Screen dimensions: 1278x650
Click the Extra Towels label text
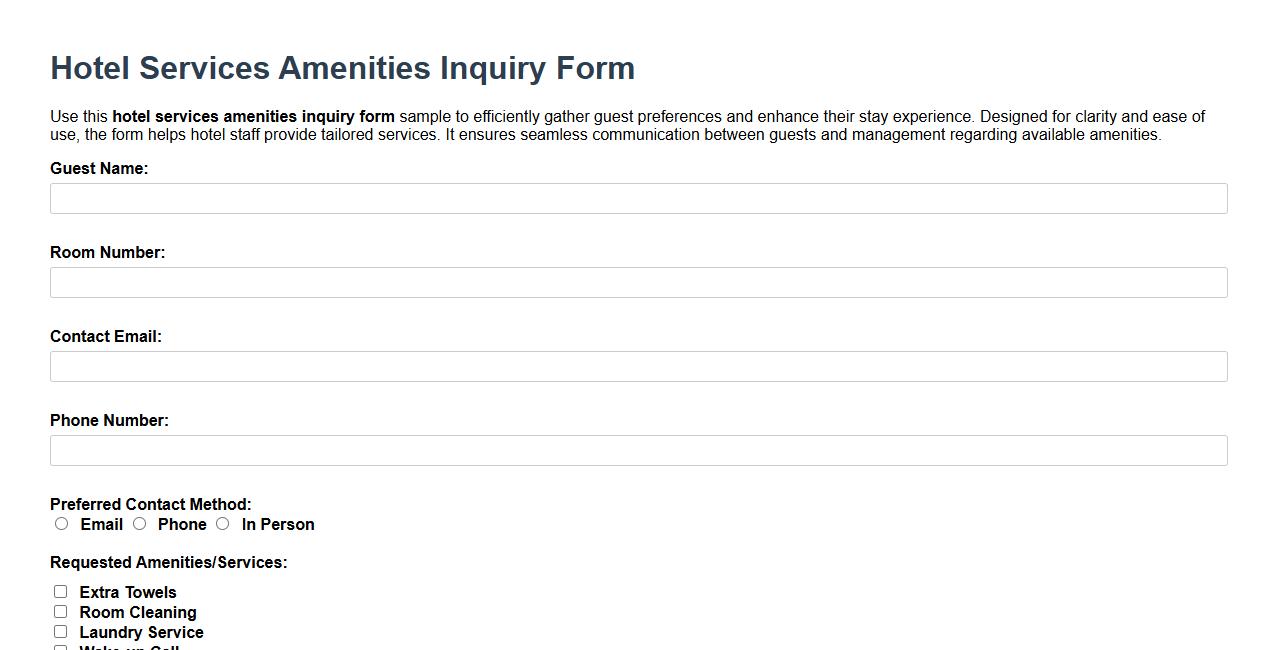point(128,592)
